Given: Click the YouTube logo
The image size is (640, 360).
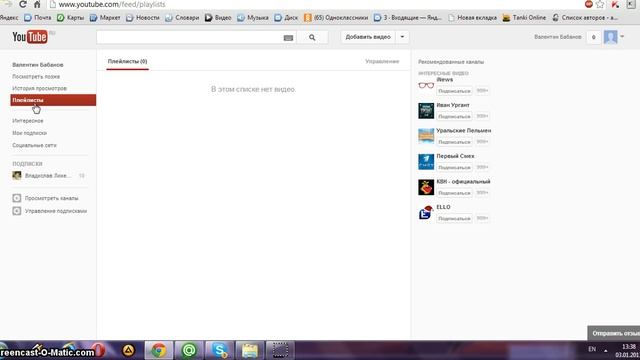Looking at the screenshot, I should [x=30, y=37].
